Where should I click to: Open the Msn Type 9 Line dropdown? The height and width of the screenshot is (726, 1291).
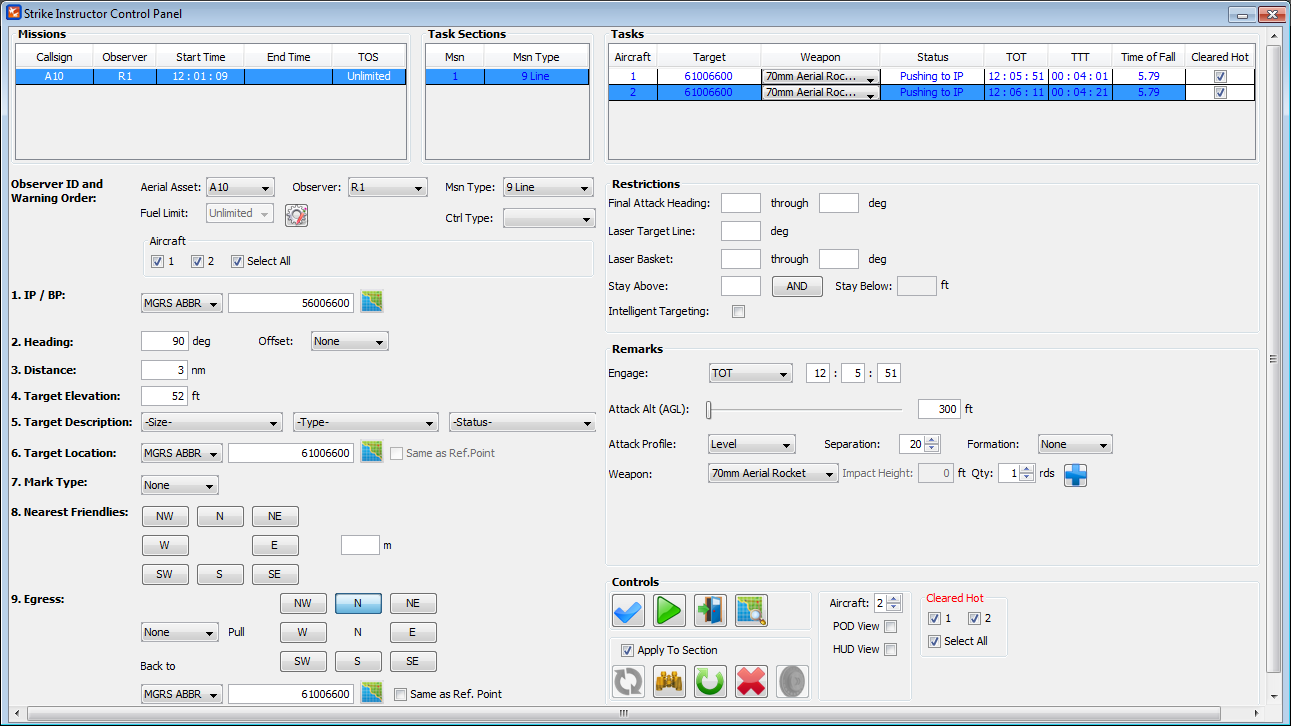[x=549, y=187]
